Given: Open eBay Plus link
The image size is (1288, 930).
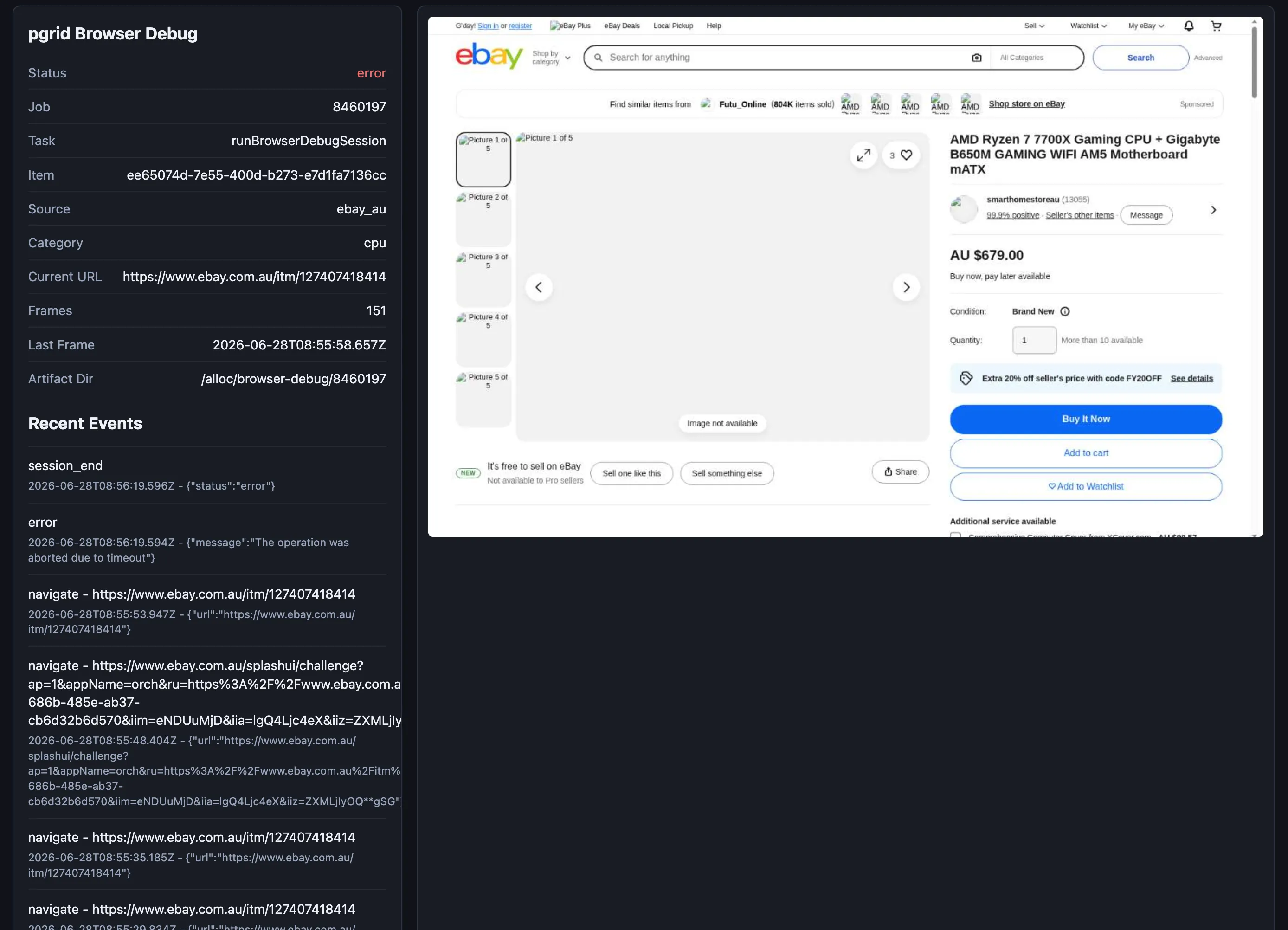Looking at the screenshot, I should pos(570,26).
